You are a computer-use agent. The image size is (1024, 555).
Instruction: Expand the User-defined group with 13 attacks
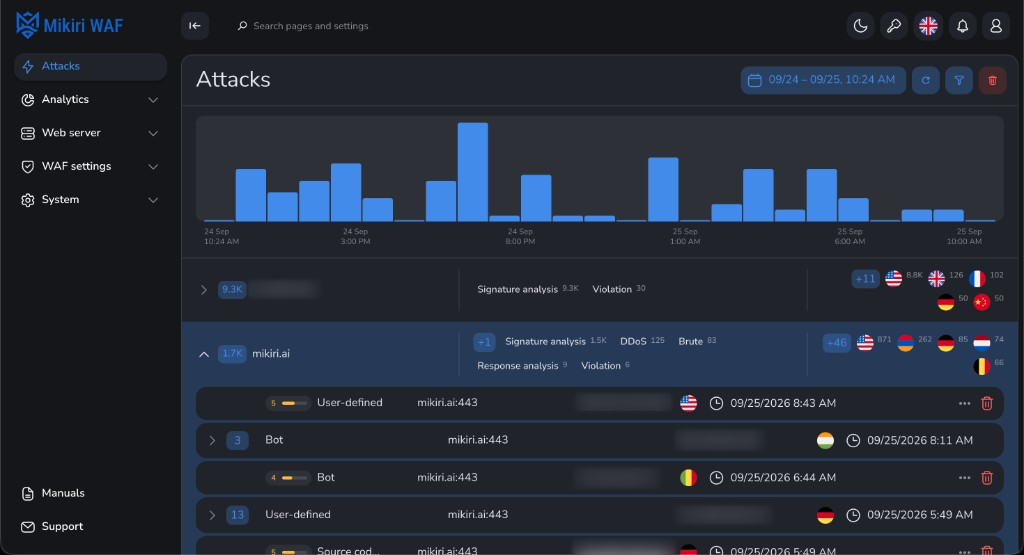coord(212,515)
